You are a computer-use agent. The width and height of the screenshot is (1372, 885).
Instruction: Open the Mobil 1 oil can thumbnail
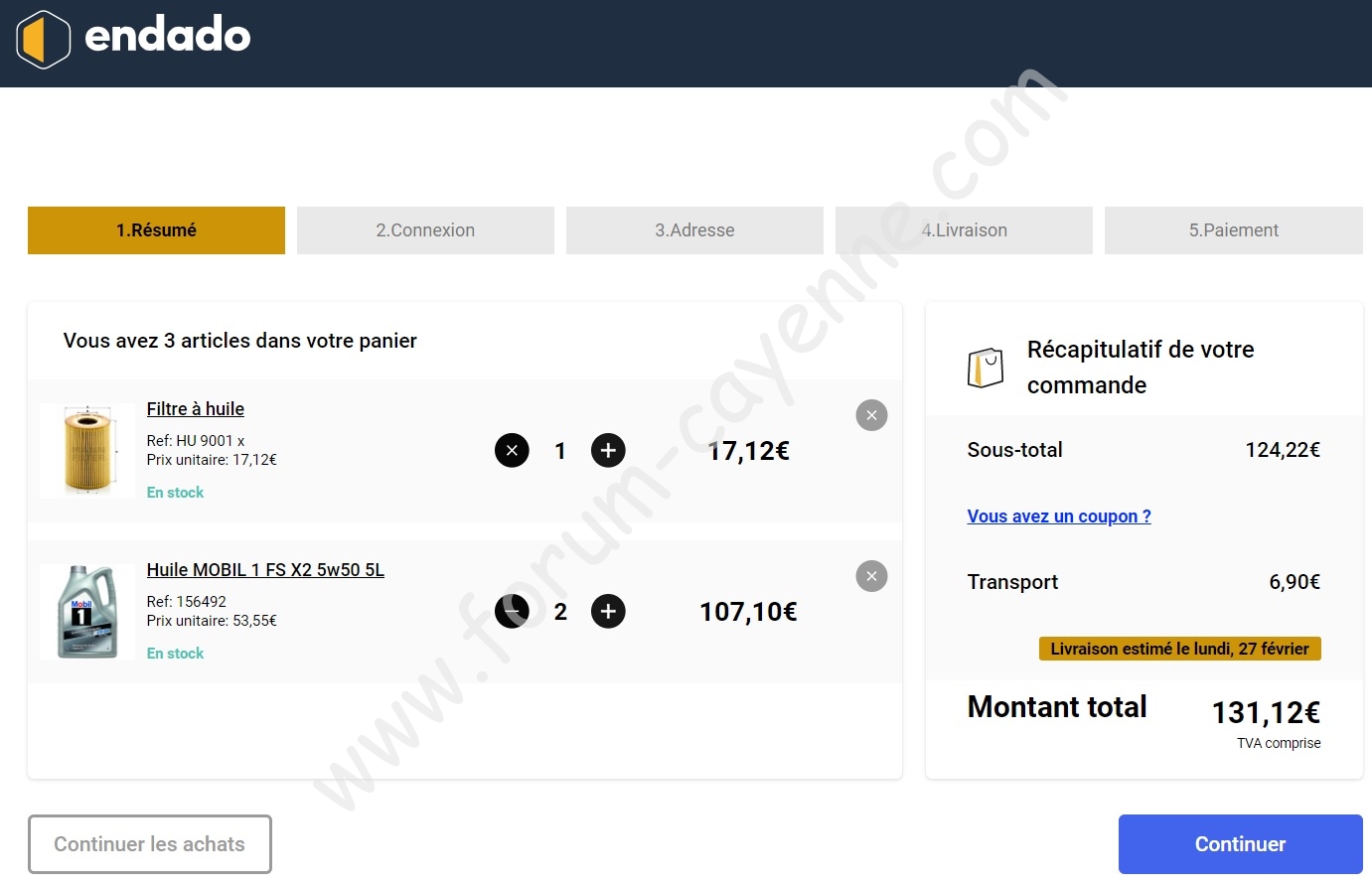87,611
